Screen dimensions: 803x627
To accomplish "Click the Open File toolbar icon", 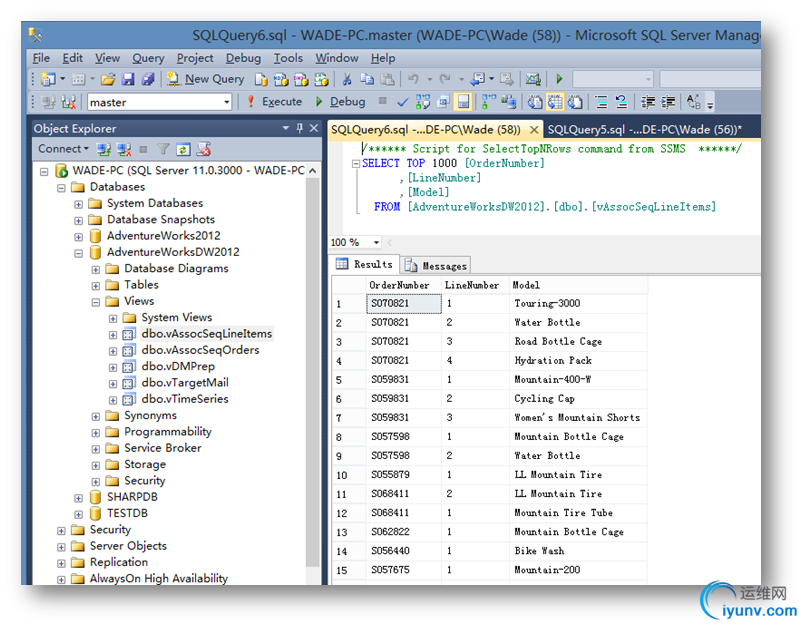I will click(108, 79).
